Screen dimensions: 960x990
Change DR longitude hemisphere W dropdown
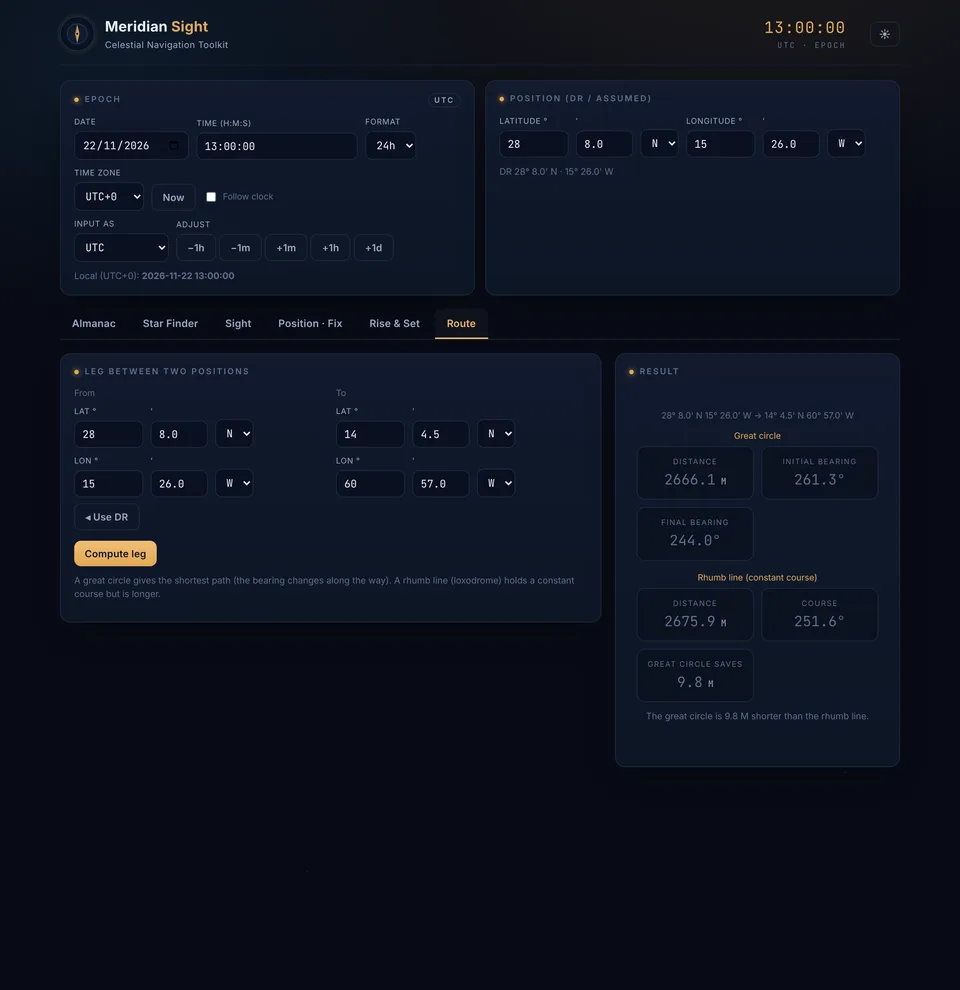coord(846,143)
